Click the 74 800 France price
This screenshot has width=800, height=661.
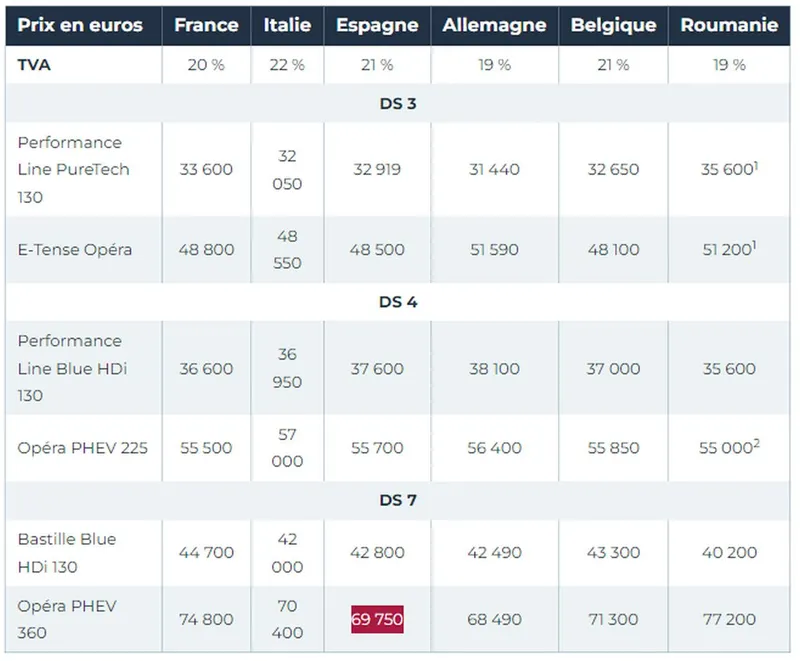pyautogui.click(x=206, y=619)
